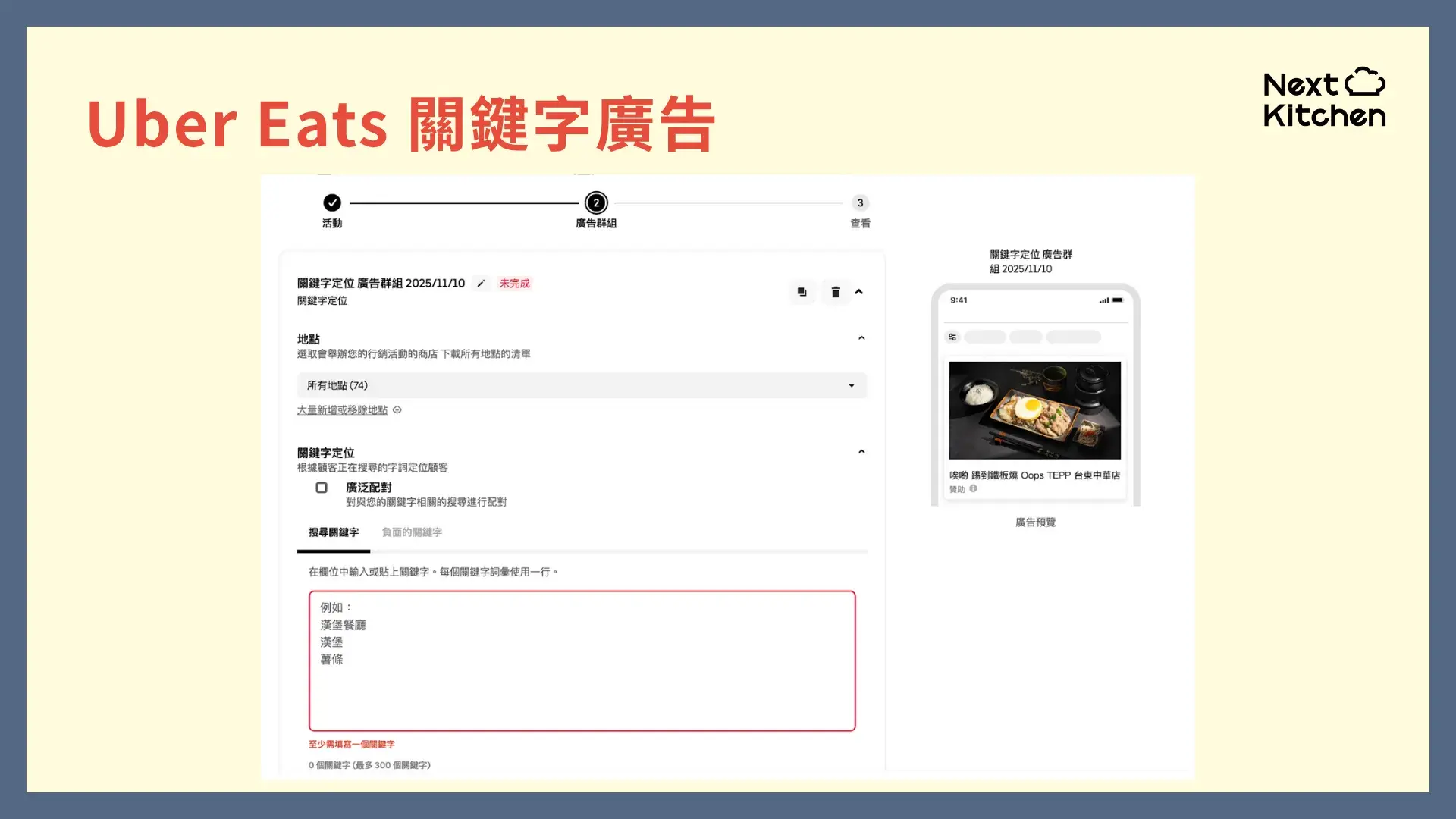Delete the ad group via trash icon
The width and height of the screenshot is (1456, 819).
[x=835, y=292]
